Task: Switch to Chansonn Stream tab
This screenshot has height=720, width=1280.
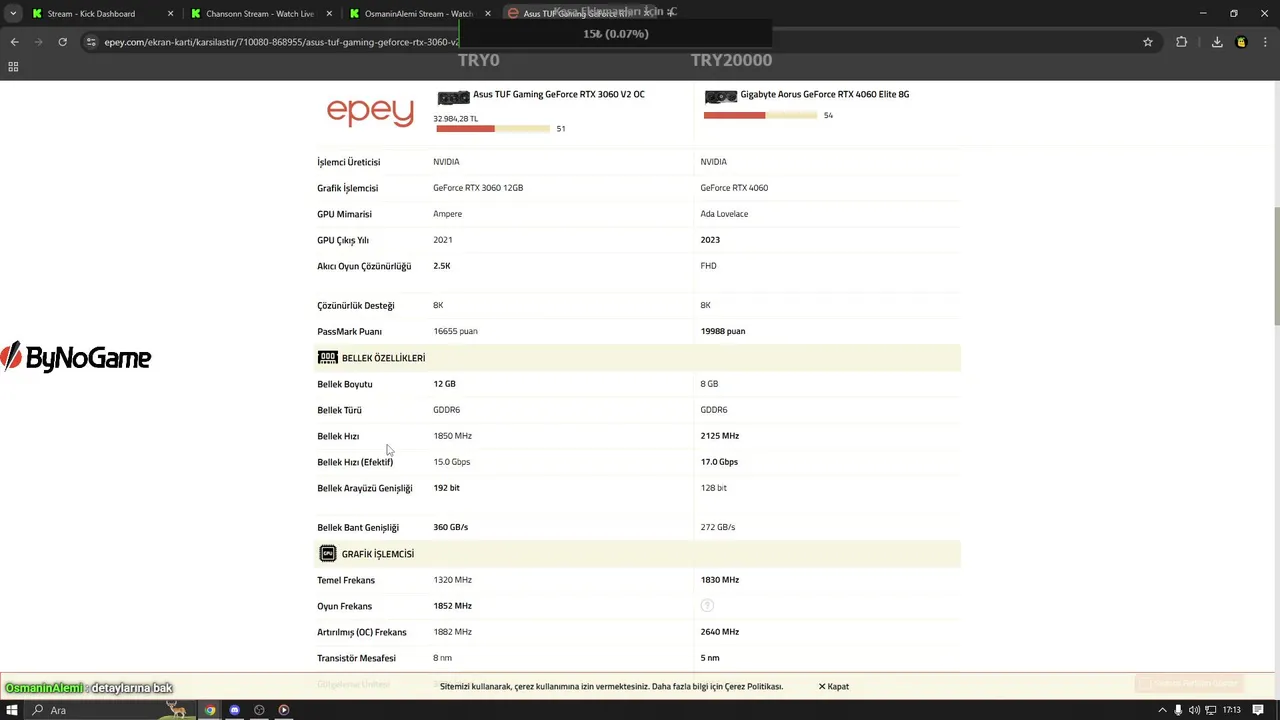Action: [260, 14]
